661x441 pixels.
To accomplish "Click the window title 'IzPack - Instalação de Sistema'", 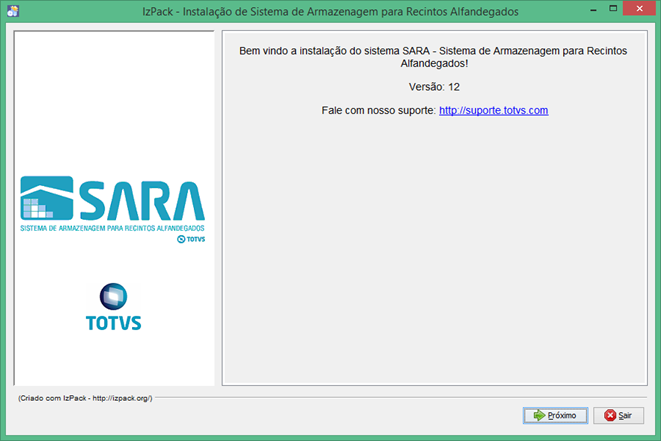I will coord(330,11).
